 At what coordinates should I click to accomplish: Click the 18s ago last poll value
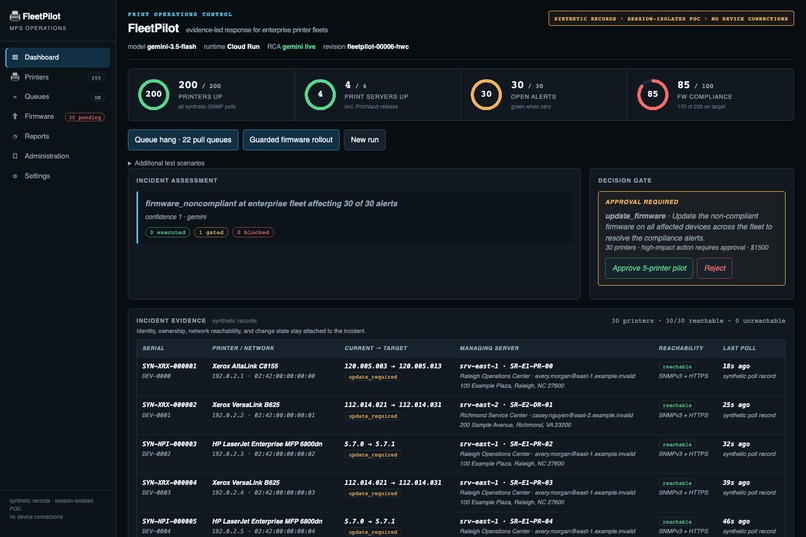point(736,366)
